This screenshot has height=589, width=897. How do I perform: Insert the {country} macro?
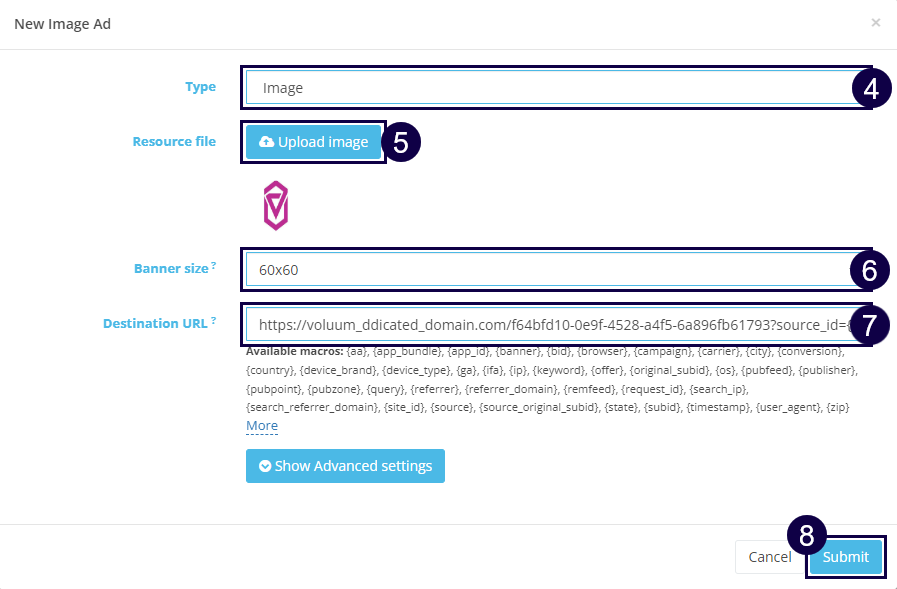tap(269, 370)
